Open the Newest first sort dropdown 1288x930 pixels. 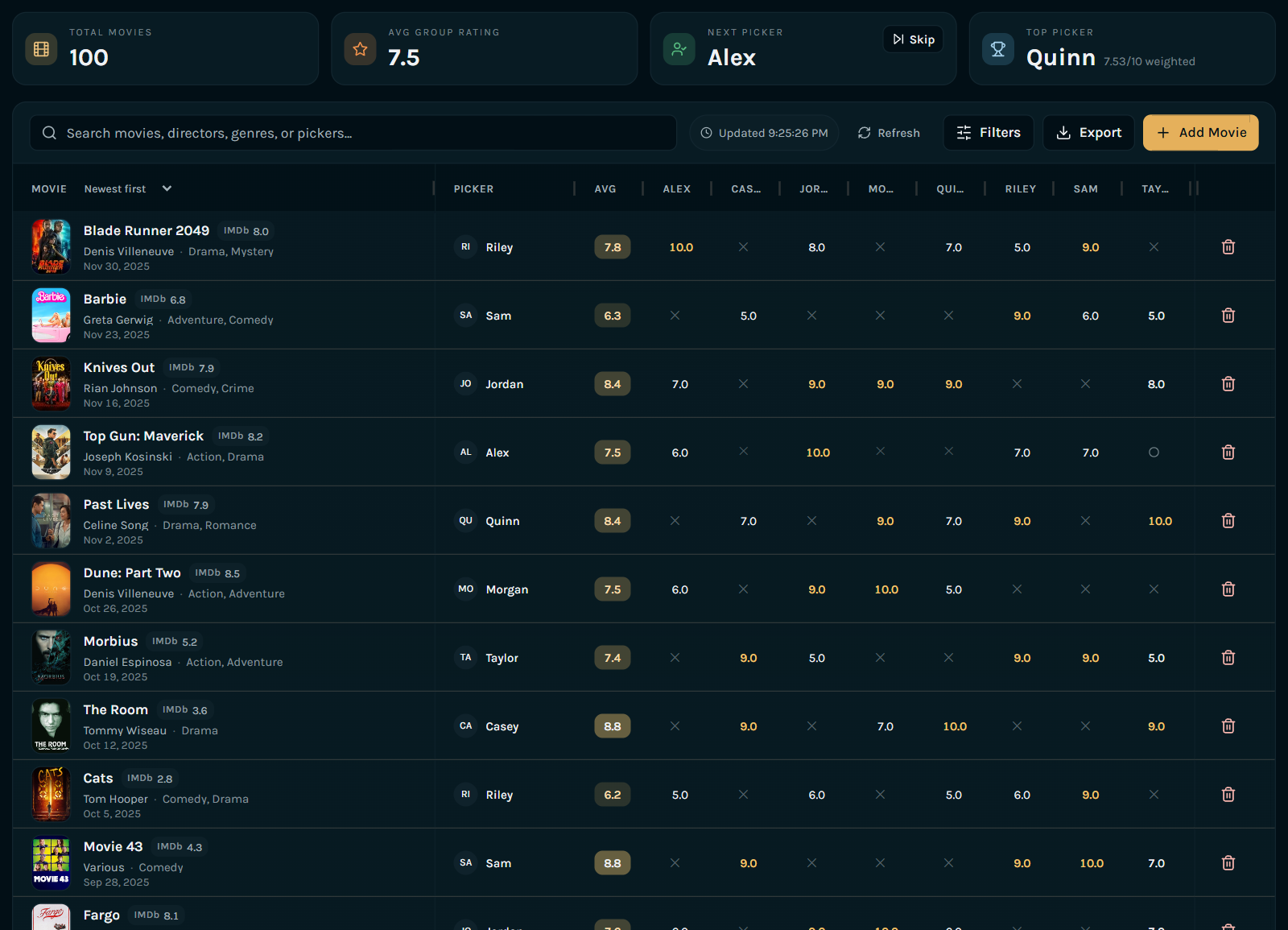[x=128, y=188]
